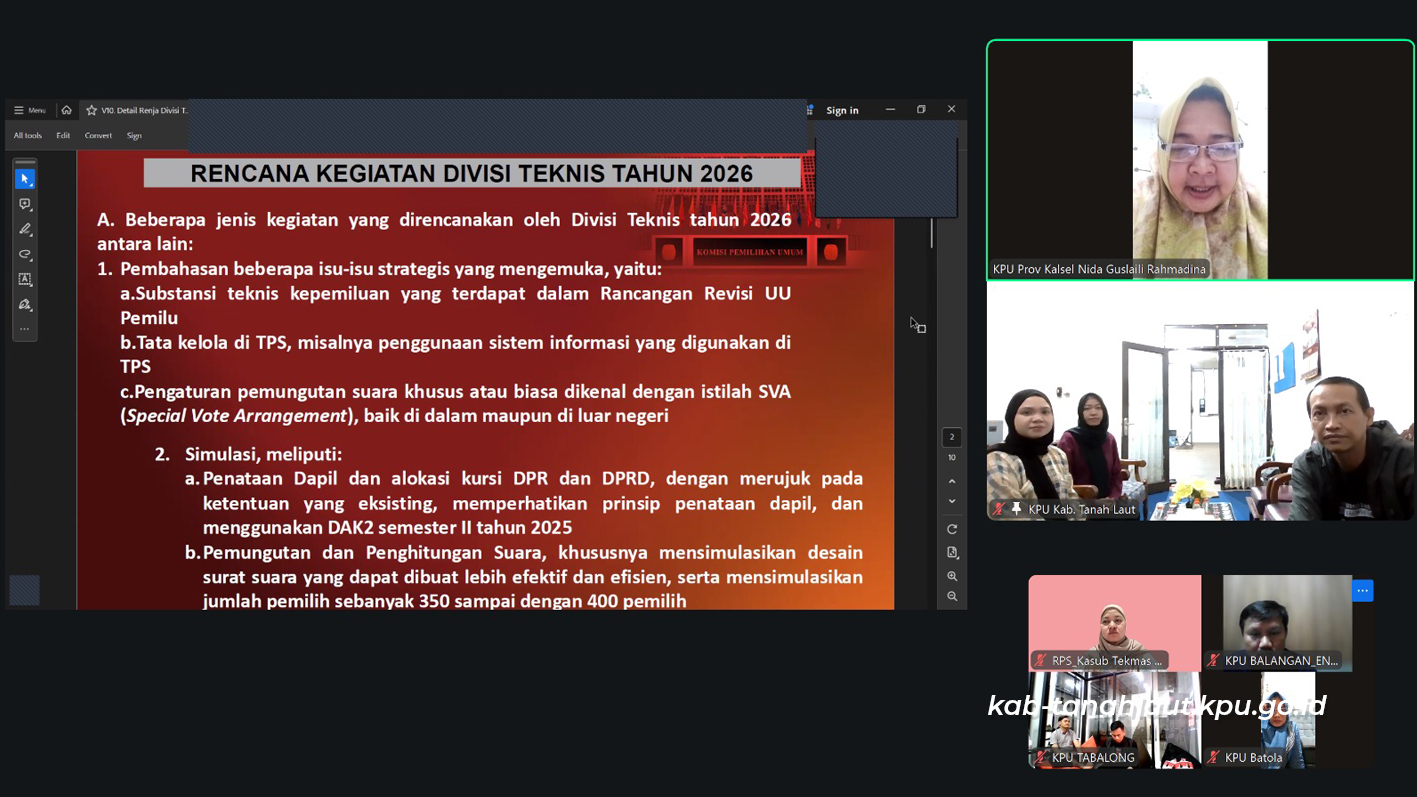Choose the add comment tool
This screenshot has height=797, width=1417.
pyautogui.click(x=25, y=204)
